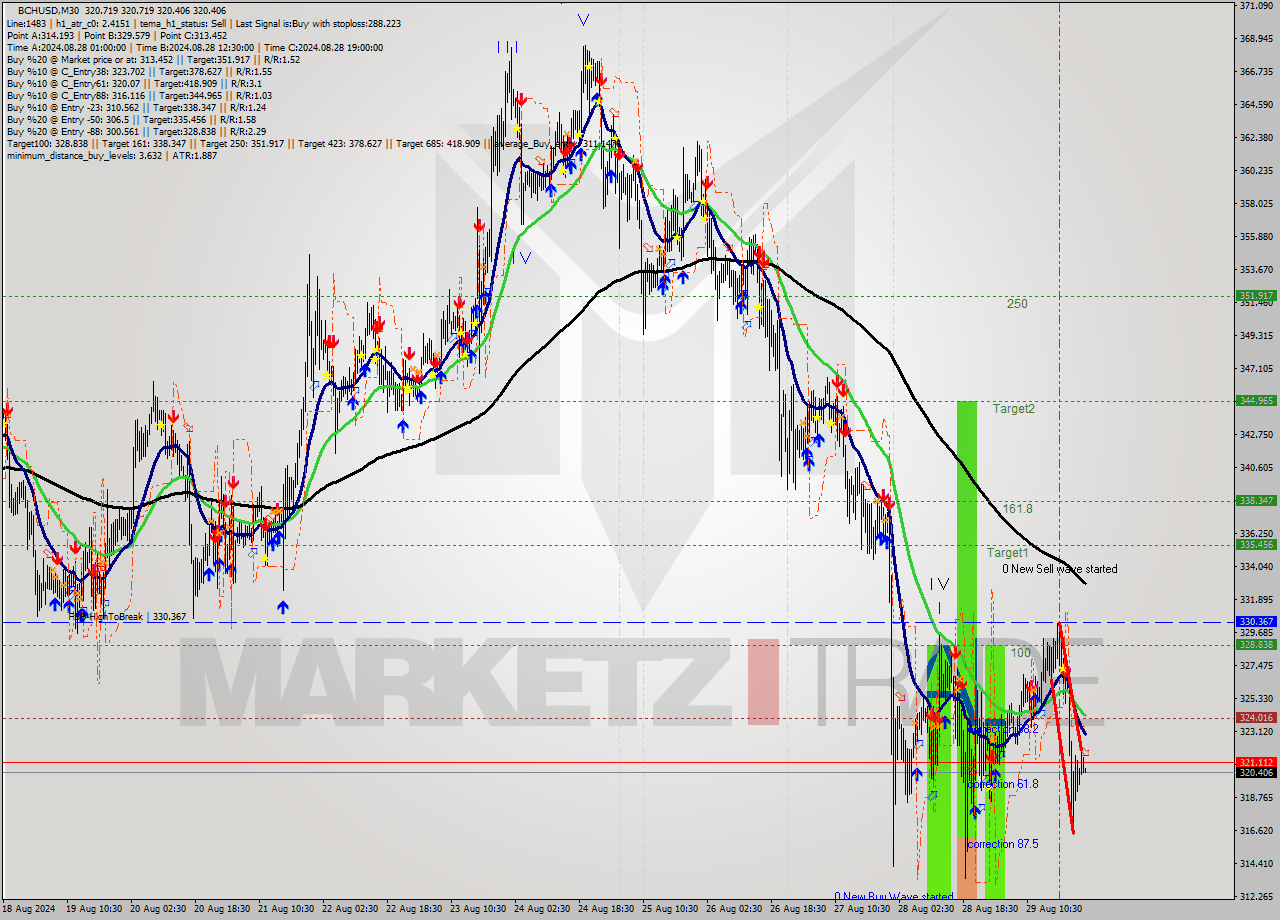The image size is (1280, 920).
Task: Select the red 321.112 price tag
Action: (x=1256, y=762)
